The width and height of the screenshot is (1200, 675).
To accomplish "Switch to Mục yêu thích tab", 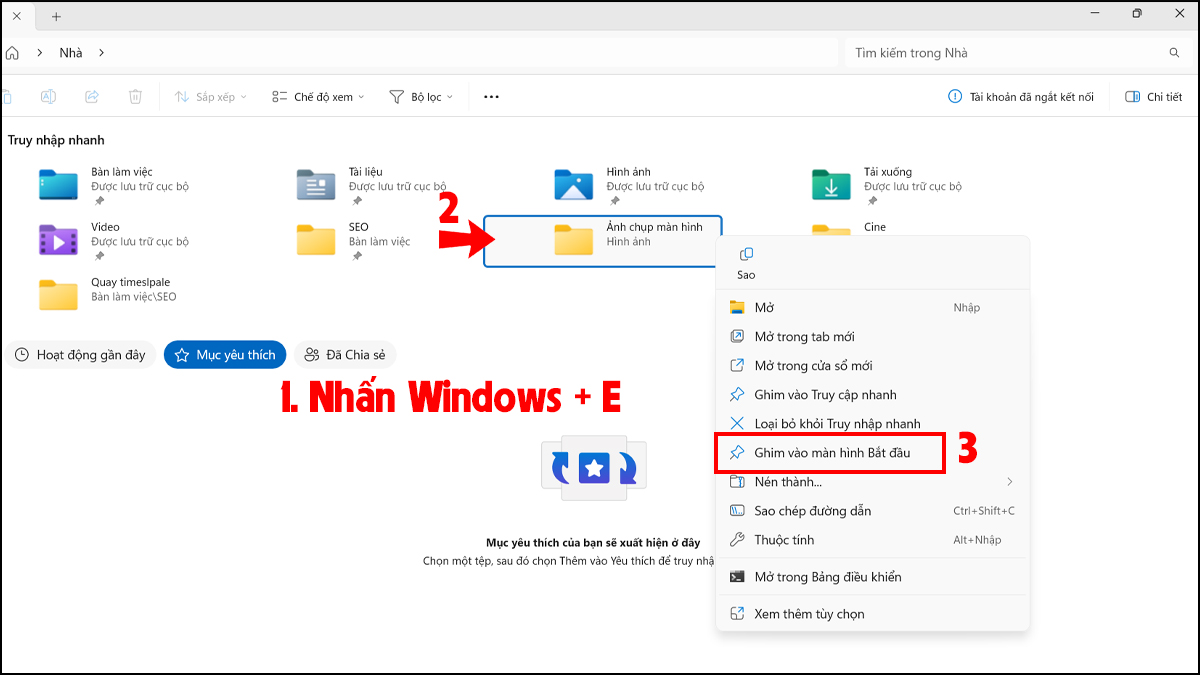I will point(225,355).
